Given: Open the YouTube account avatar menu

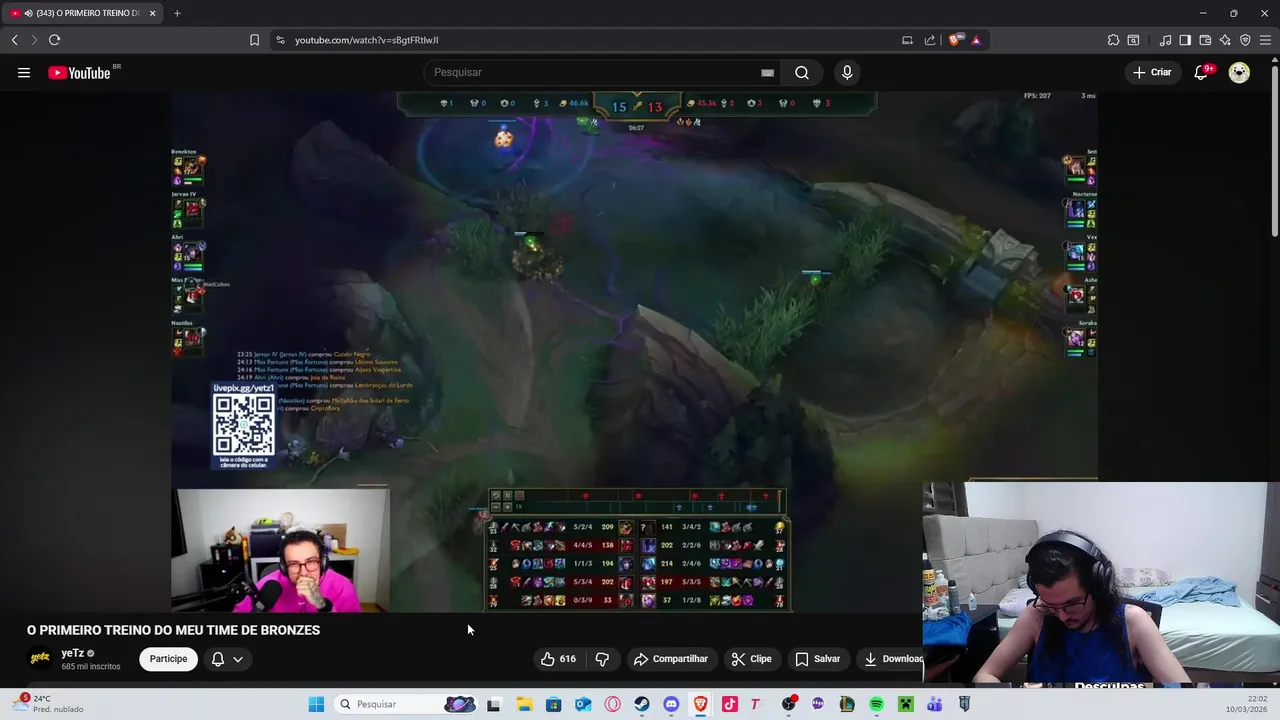Looking at the screenshot, I should pyautogui.click(x=1239, y=72).
